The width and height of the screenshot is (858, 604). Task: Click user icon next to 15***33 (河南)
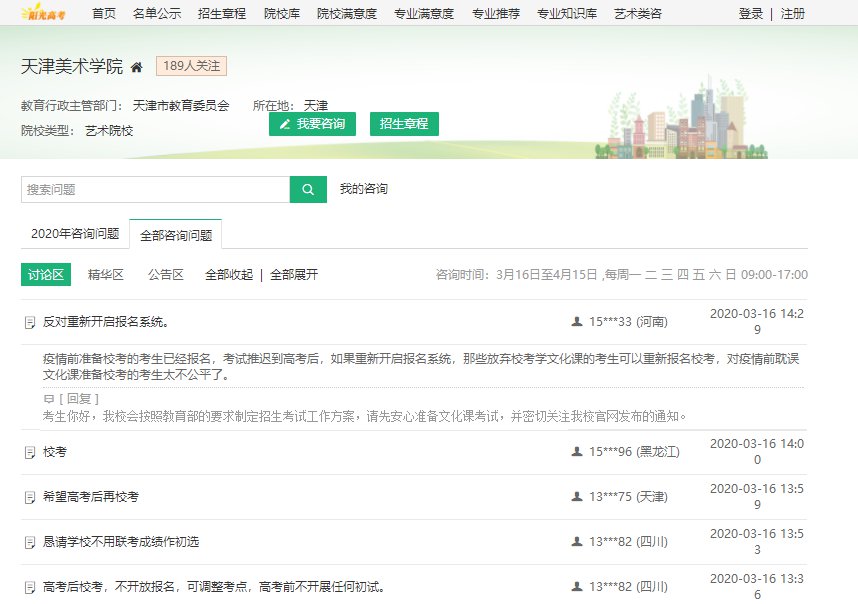tap(576, 322)
